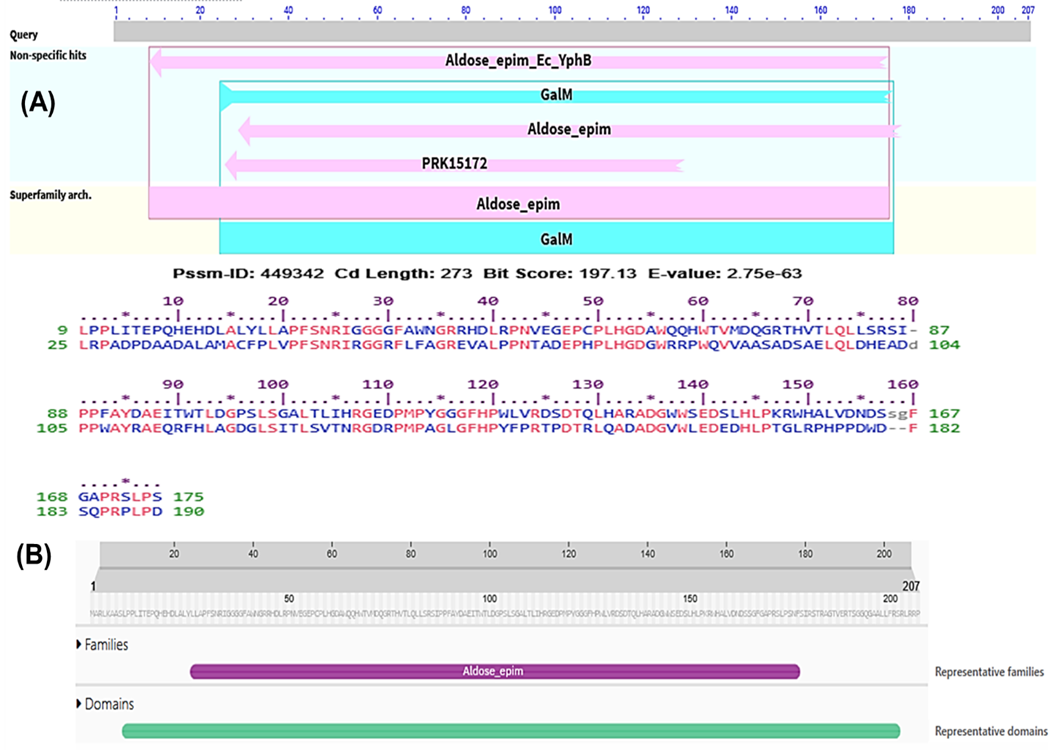The image size is (1049, 750).
Task: Click the gray Query sequence bar
Action: click(571, 33)
